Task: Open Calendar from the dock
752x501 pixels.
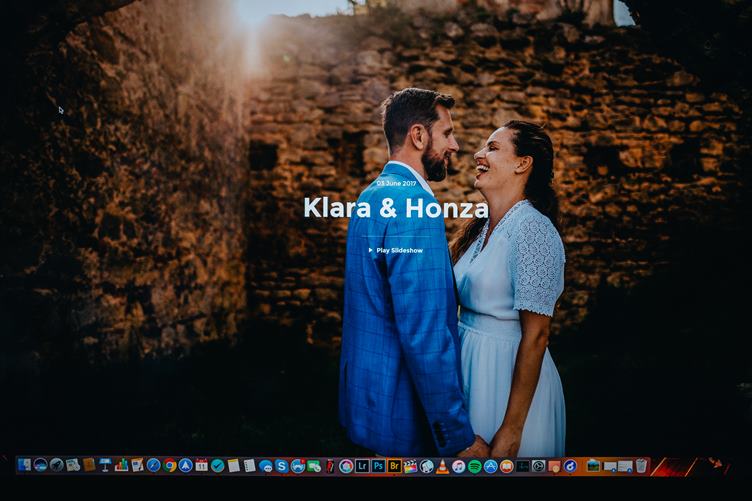Action: pos(201,465)
